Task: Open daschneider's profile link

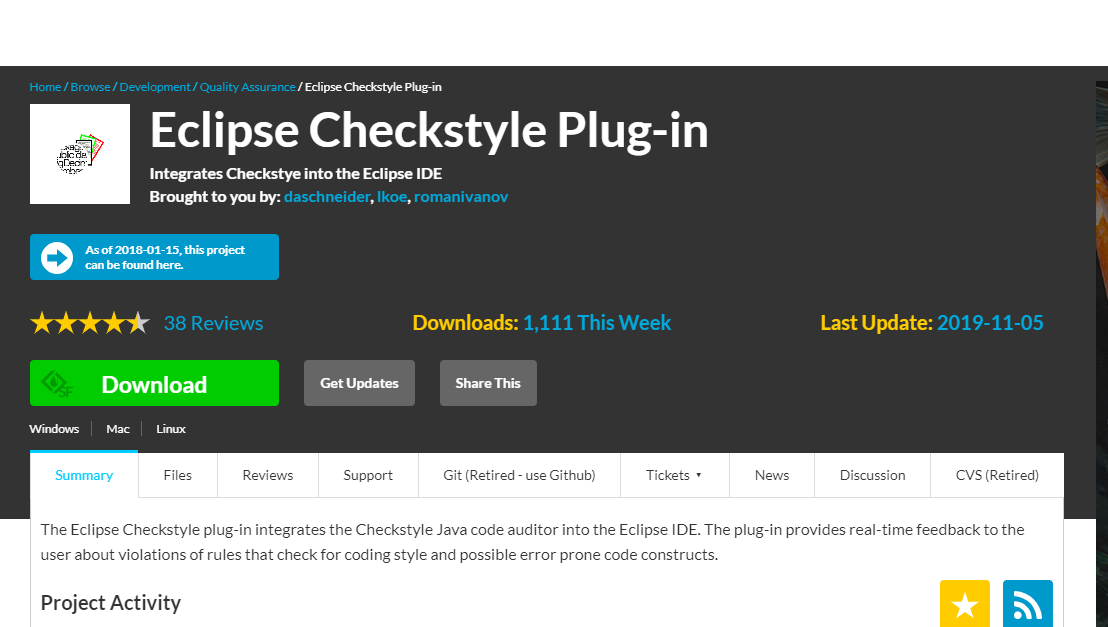Action: 326,197
